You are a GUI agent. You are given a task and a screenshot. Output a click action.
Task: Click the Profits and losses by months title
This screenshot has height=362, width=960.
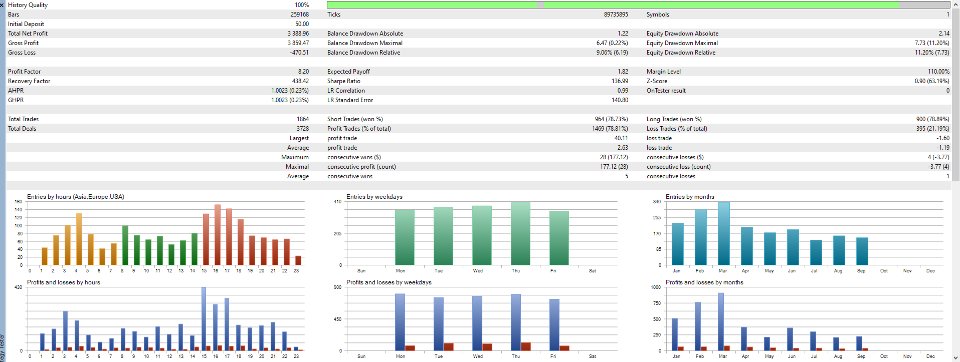click(x=705, y=282)
